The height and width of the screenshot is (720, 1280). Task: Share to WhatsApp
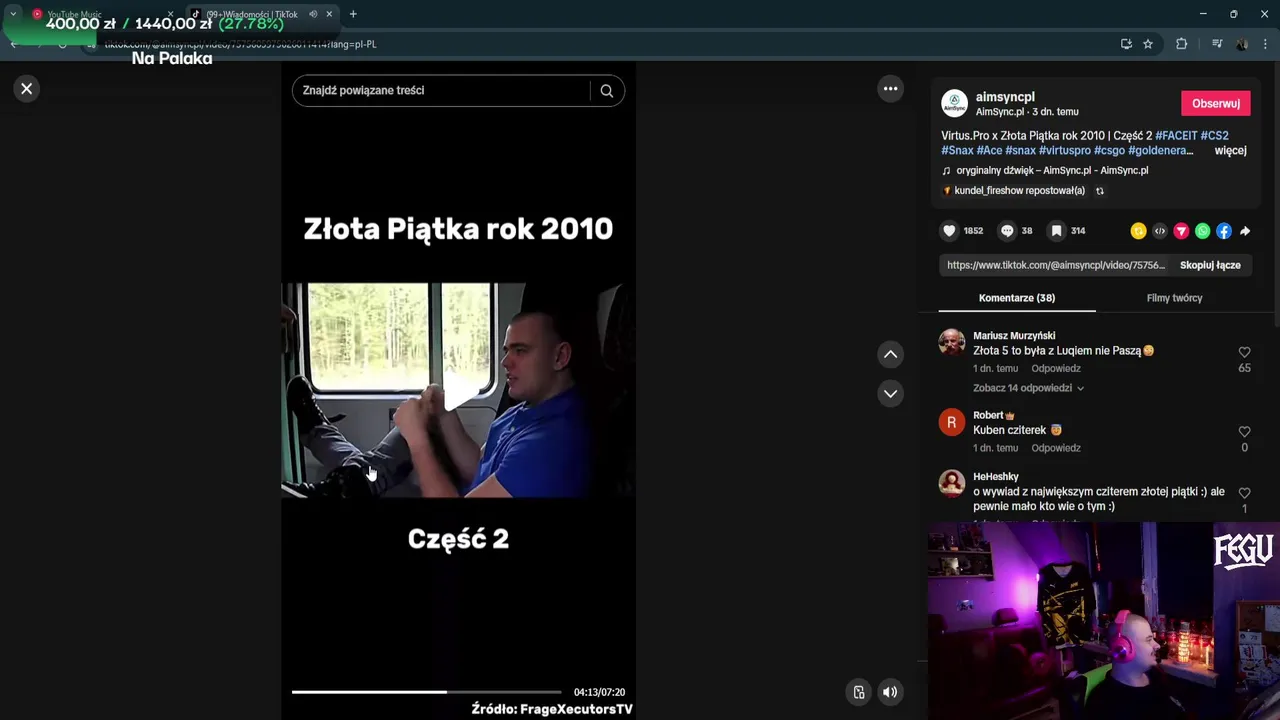(x=1202, y=231)
